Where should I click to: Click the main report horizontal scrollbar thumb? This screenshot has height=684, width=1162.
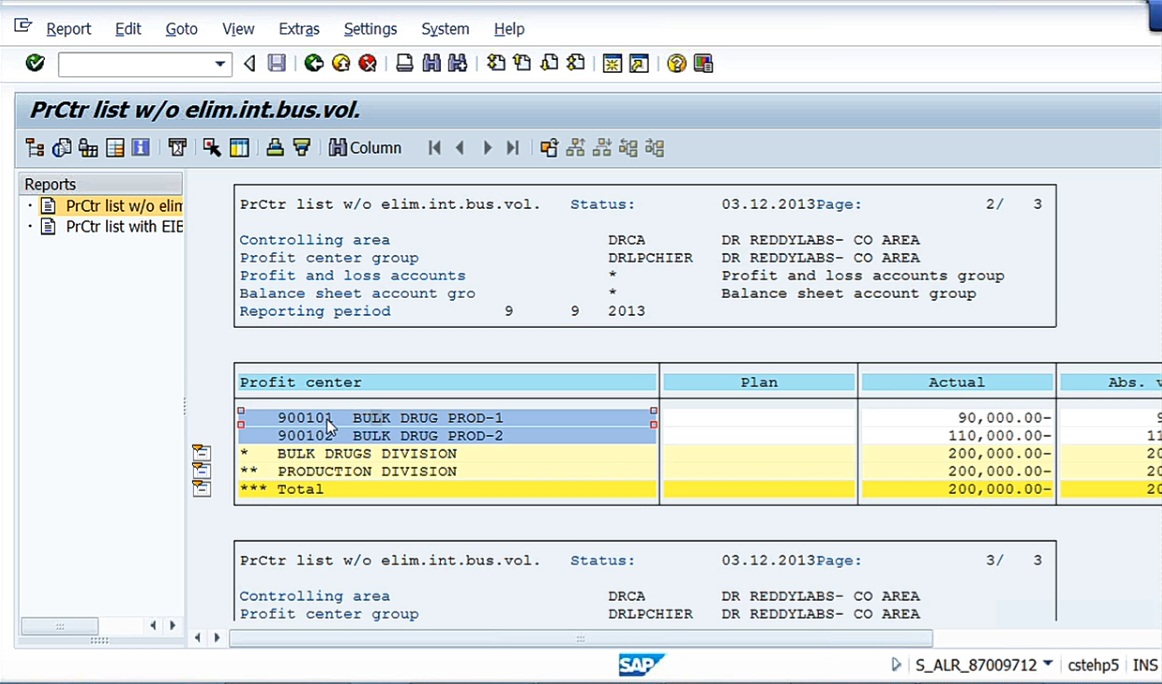[x=580, y=637]
